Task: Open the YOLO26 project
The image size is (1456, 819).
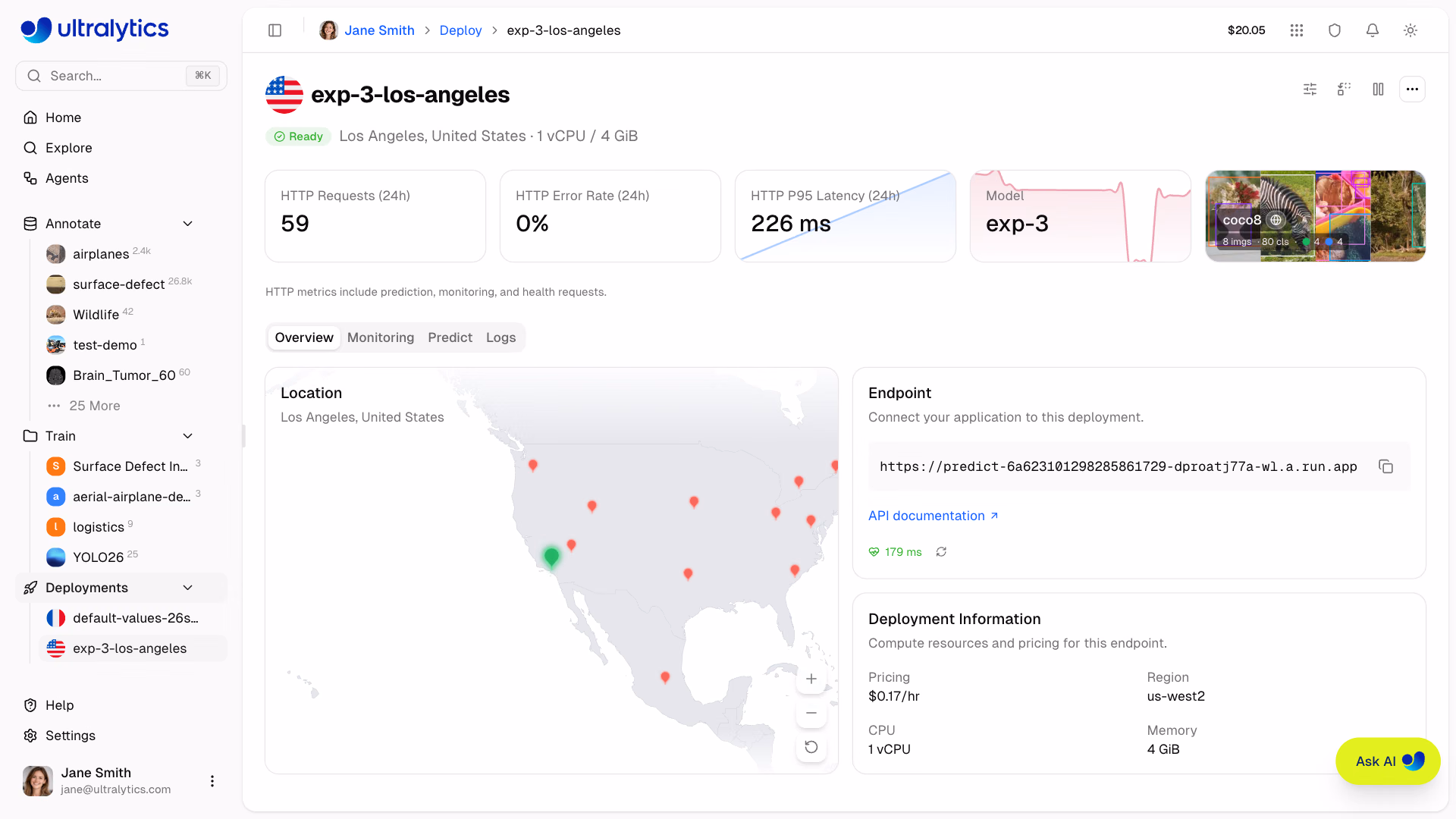Action: (x=133, y=557)
